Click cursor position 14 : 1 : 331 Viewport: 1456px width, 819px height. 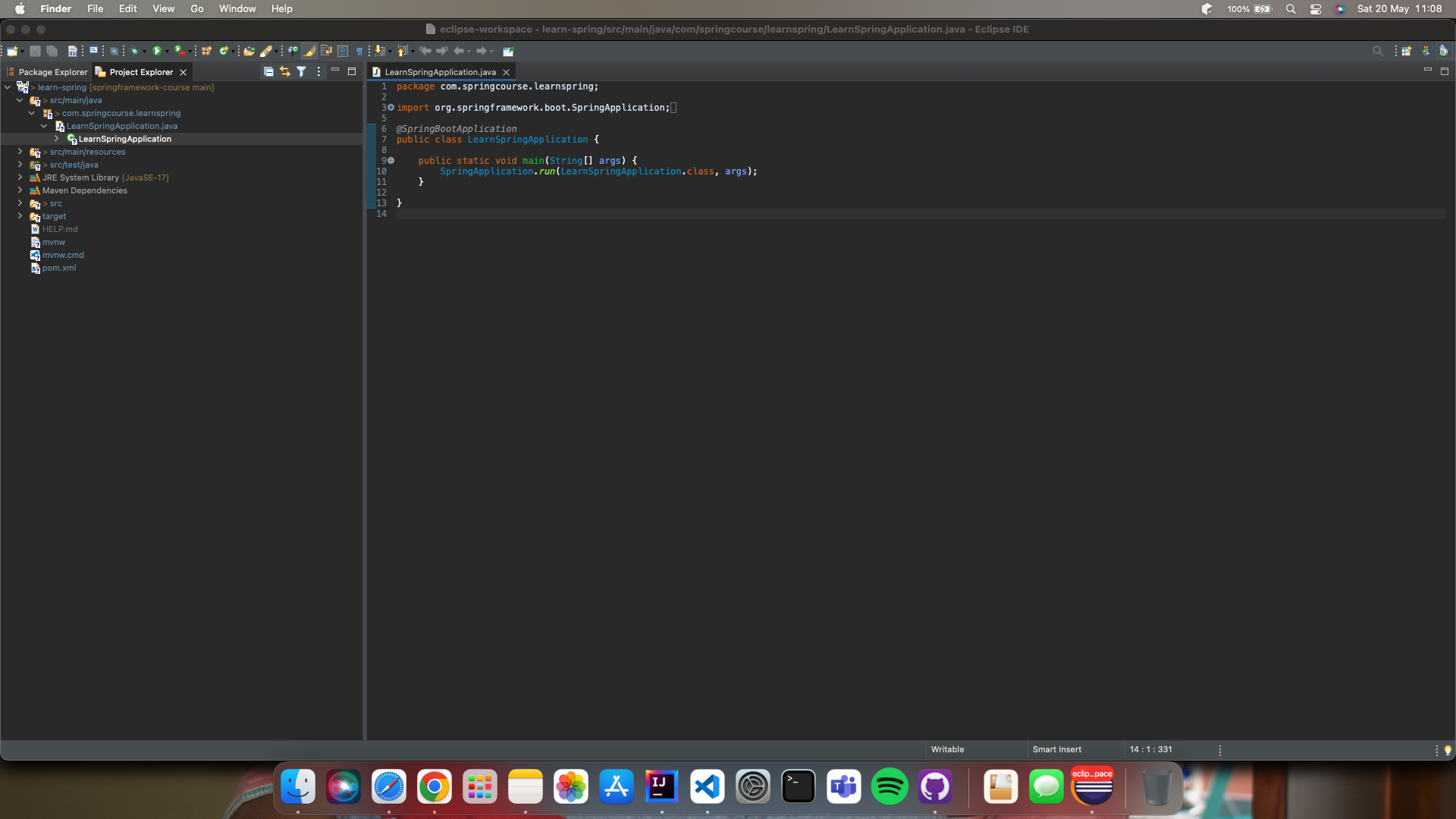tap(1150, 749)
